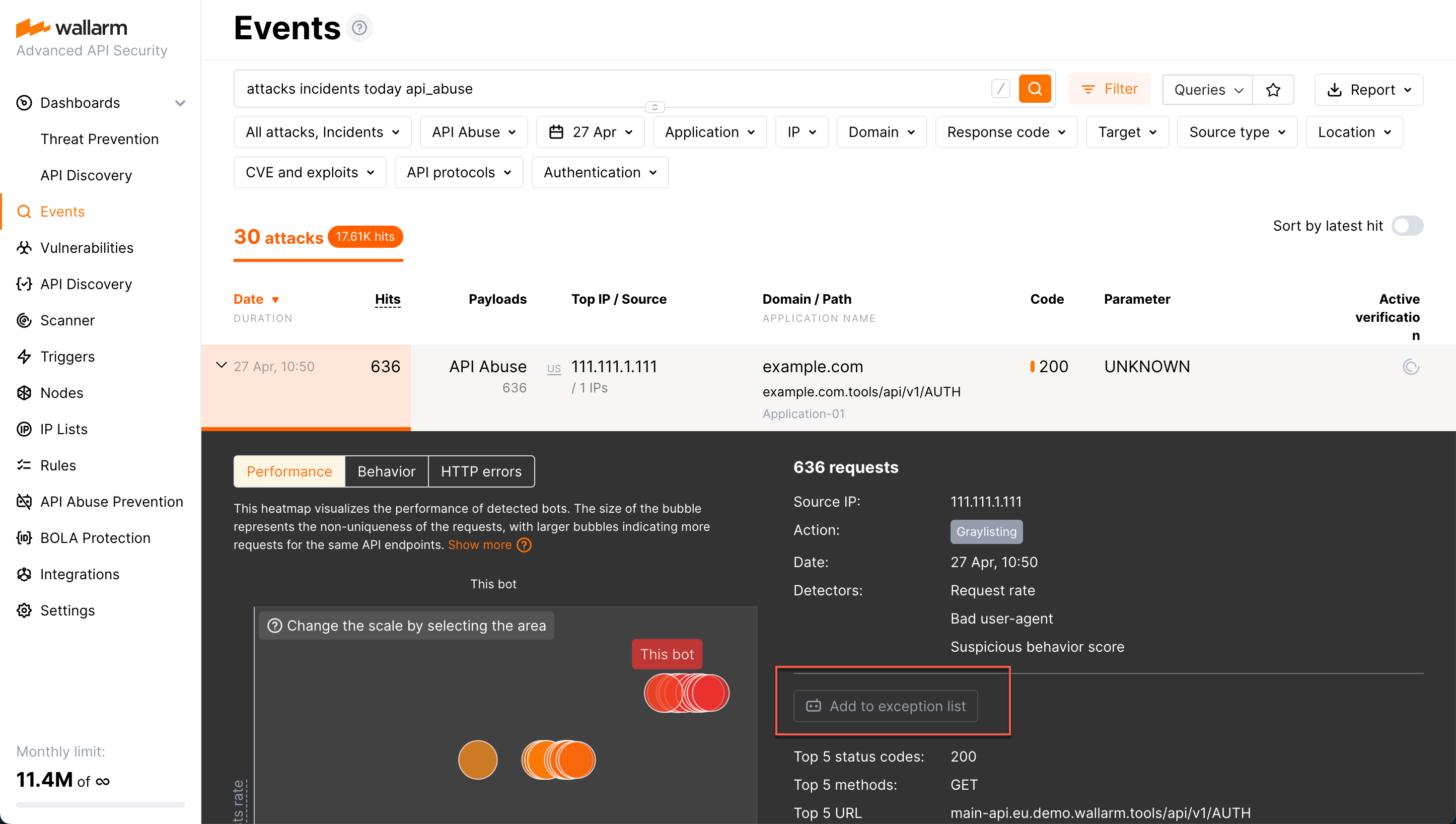1456x824 pixels.
Task: Open the Response code filter dropdown
Action: click(1006, 131)
